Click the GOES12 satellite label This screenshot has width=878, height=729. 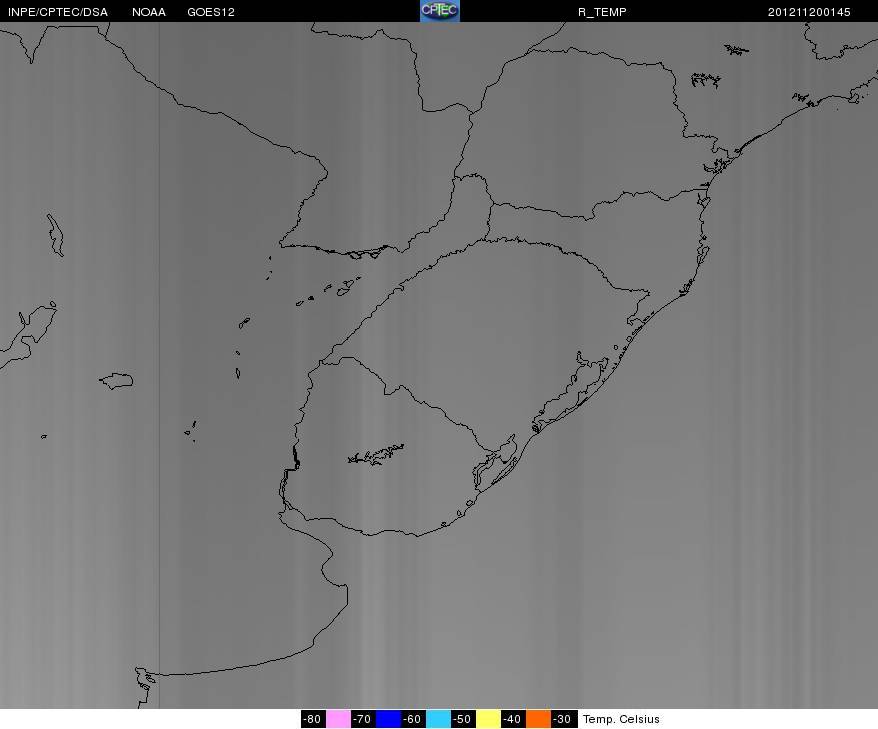pos(211,12)
